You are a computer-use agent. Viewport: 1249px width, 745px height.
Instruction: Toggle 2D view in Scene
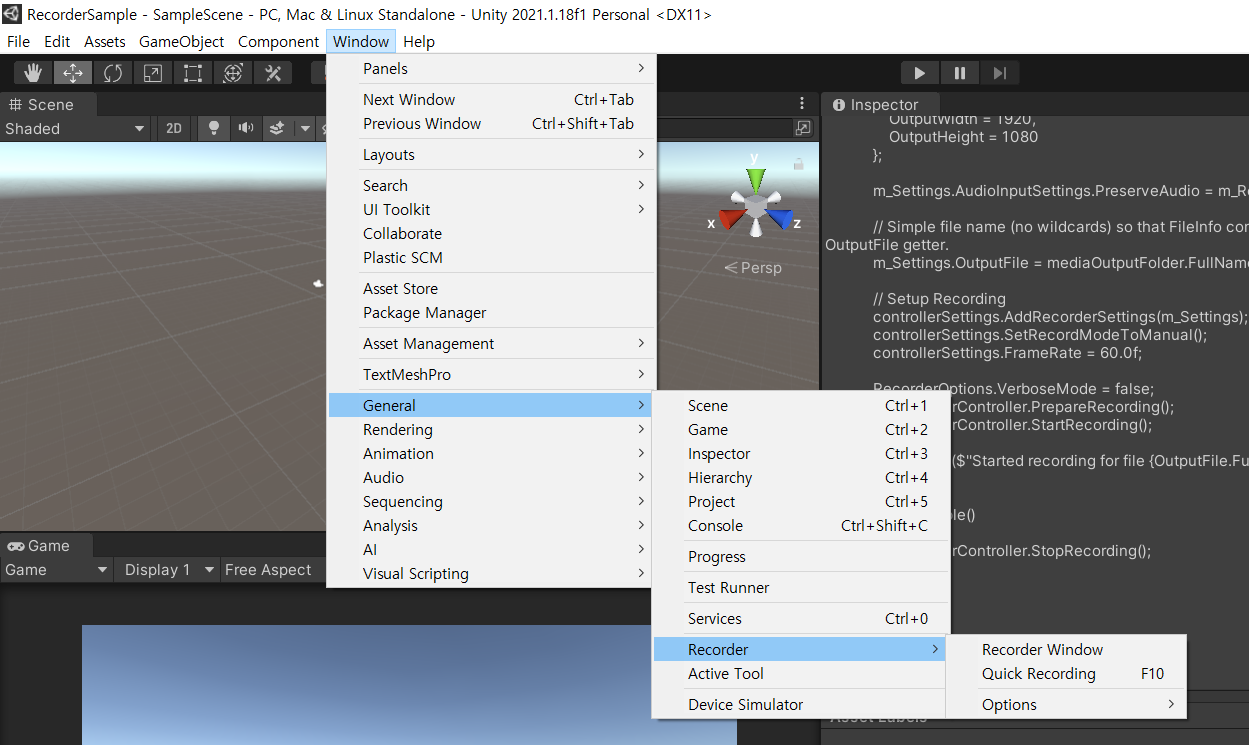click(x=174, y=128)
